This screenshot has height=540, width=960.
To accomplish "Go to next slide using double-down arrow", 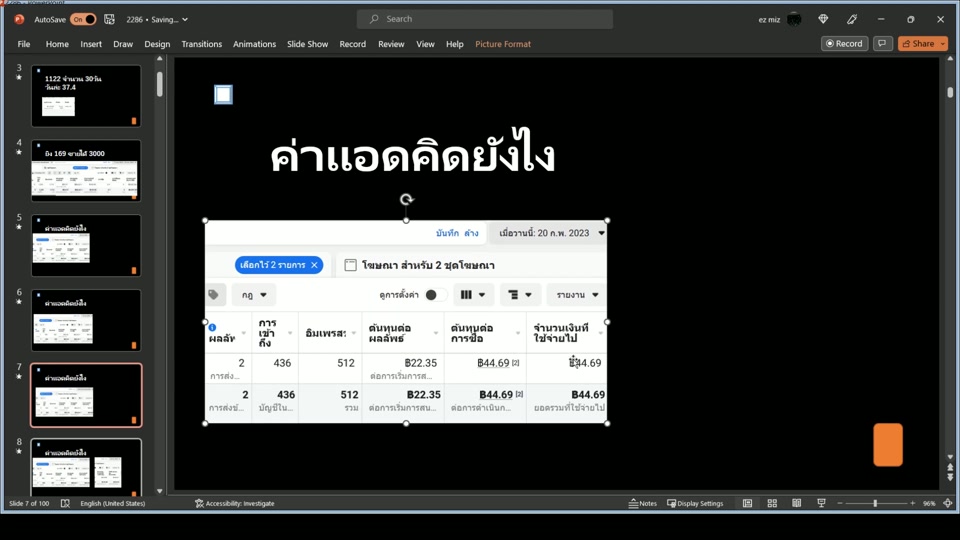I will [950, 476].
